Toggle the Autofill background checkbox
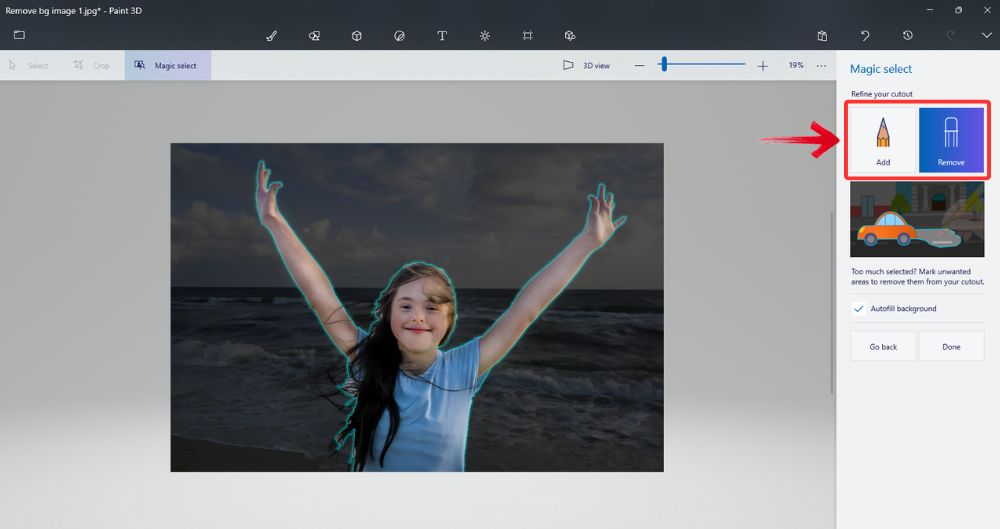Viewport: 1000px width, 529px height. 858,309
